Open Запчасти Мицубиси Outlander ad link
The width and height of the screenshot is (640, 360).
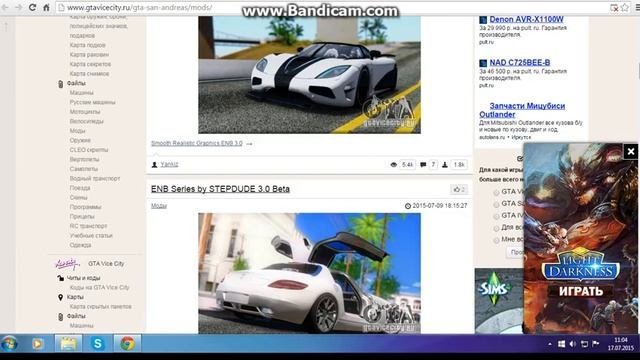522,110
